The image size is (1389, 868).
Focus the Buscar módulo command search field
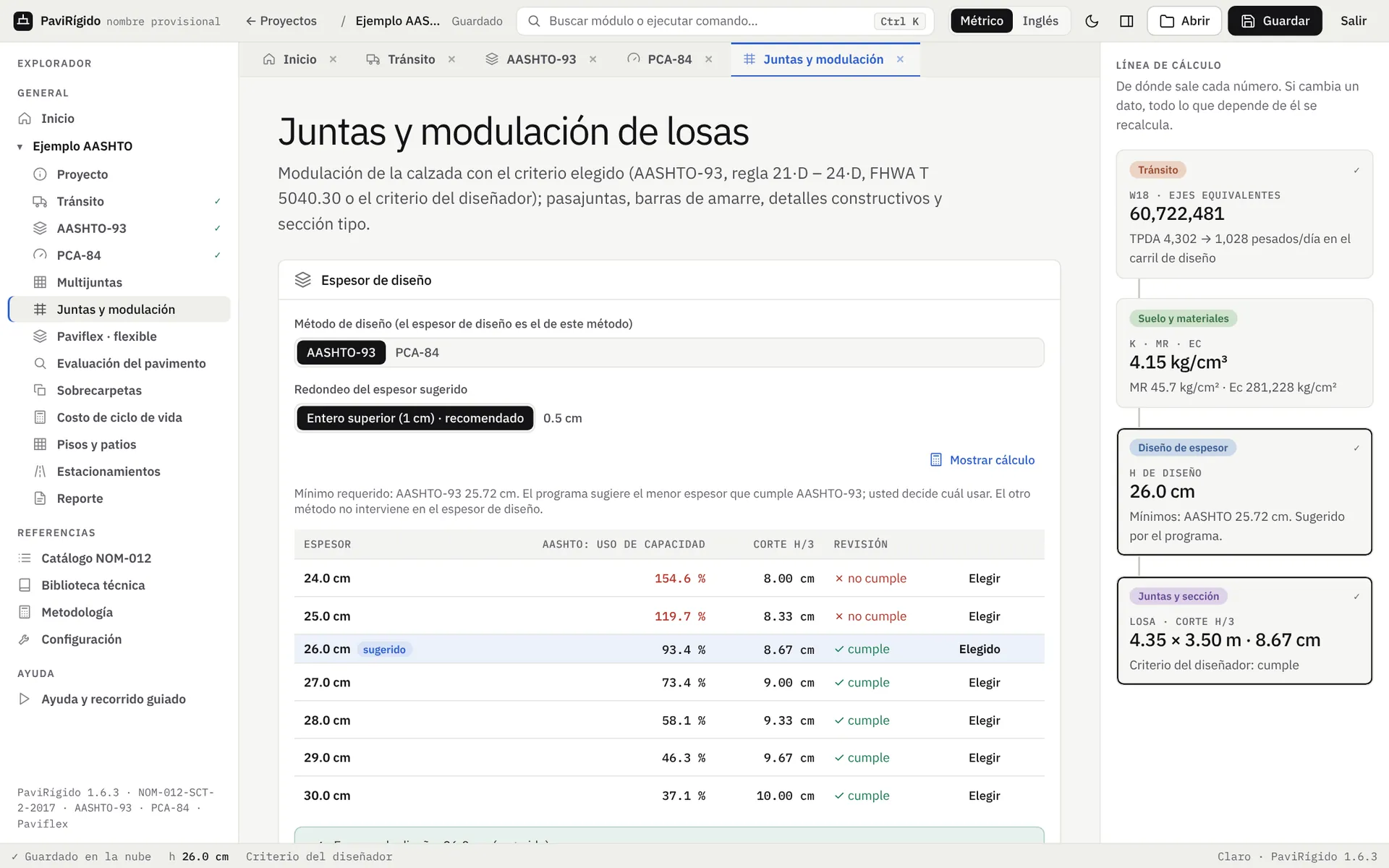725,21
